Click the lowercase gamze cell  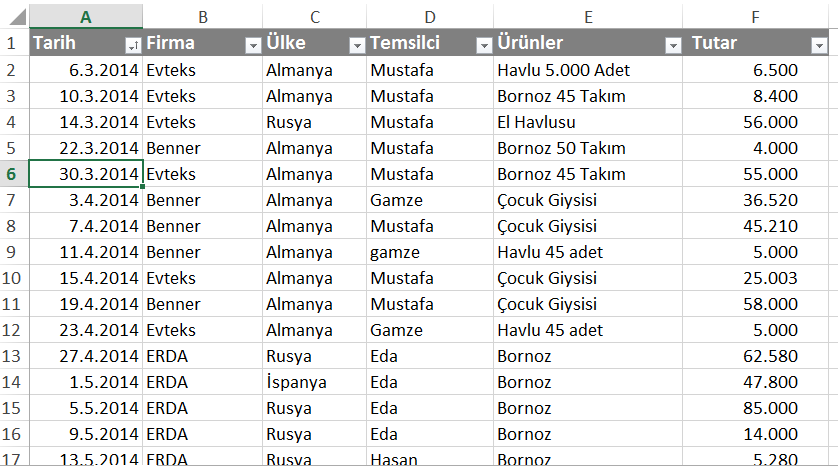click(x=428, y=252)
